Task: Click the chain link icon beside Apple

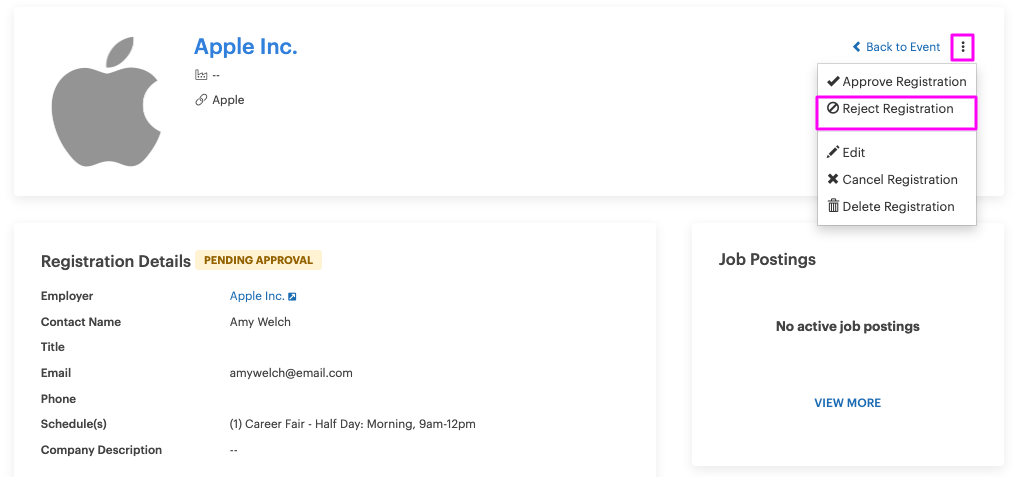Action: point(201,100)
